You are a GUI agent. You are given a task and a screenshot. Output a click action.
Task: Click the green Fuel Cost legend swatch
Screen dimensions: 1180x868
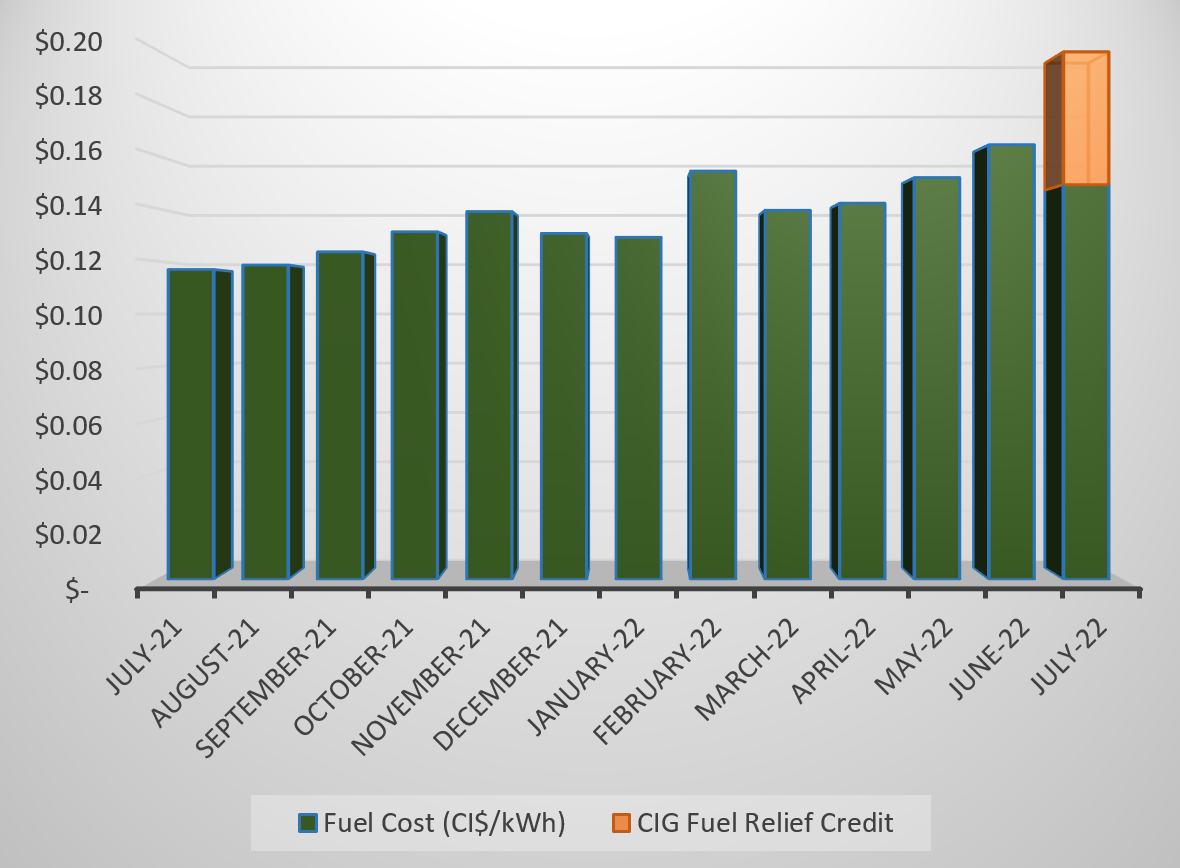308,823
